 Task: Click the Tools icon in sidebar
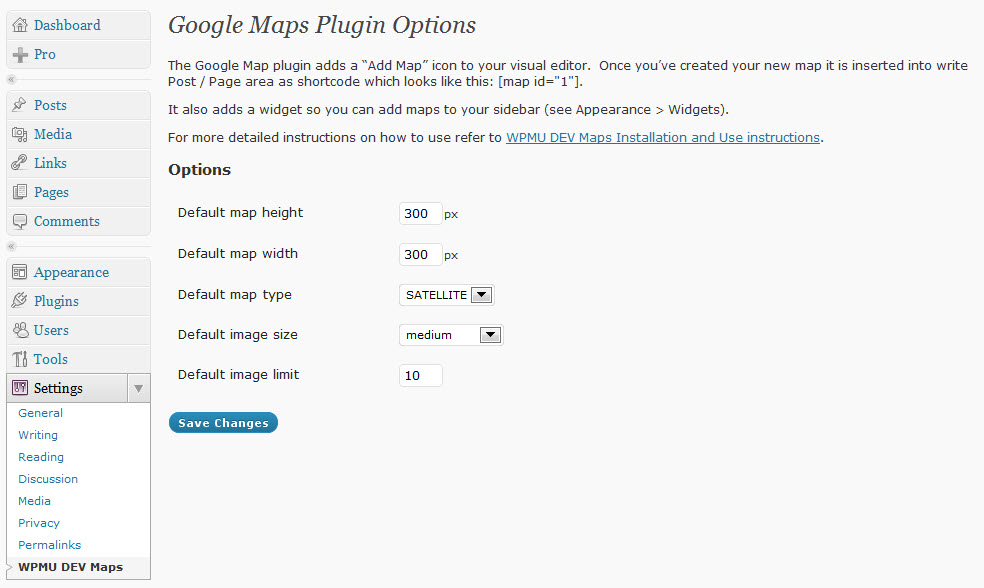[20, 359]
